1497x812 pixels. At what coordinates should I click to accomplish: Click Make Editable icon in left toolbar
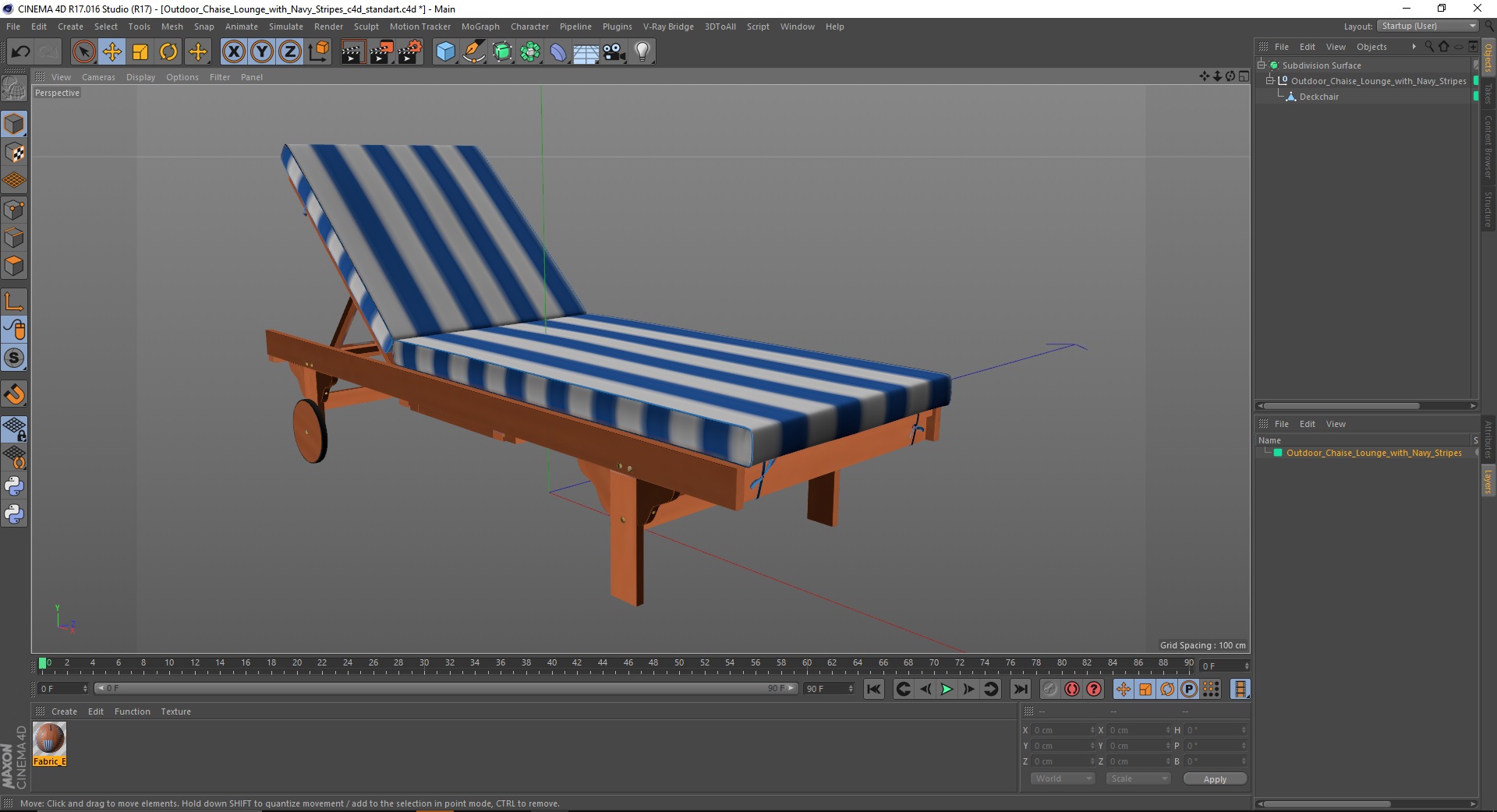point(14,89)
